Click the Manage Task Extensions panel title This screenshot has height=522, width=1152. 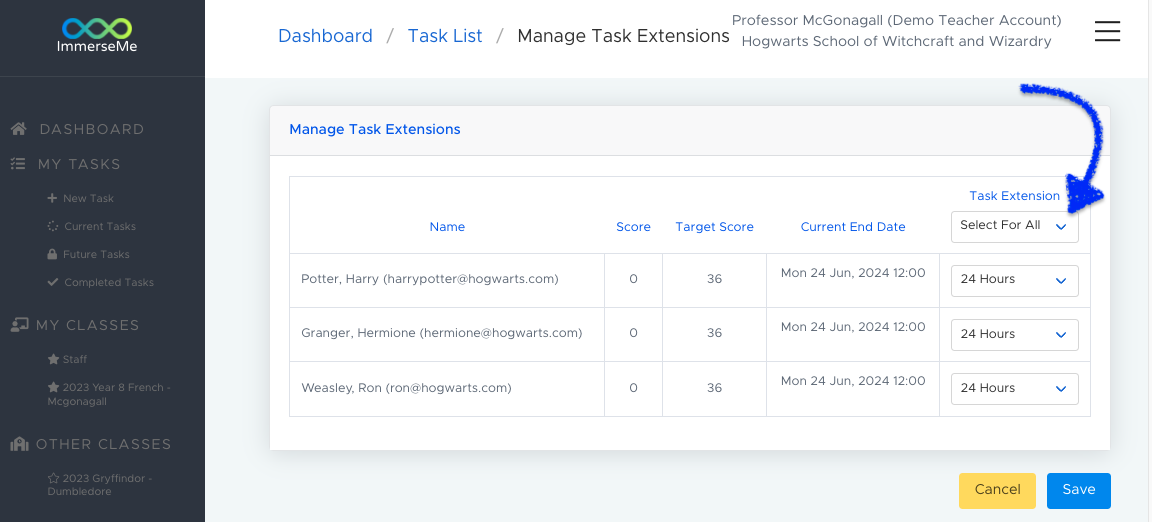(x=375, y=129)
